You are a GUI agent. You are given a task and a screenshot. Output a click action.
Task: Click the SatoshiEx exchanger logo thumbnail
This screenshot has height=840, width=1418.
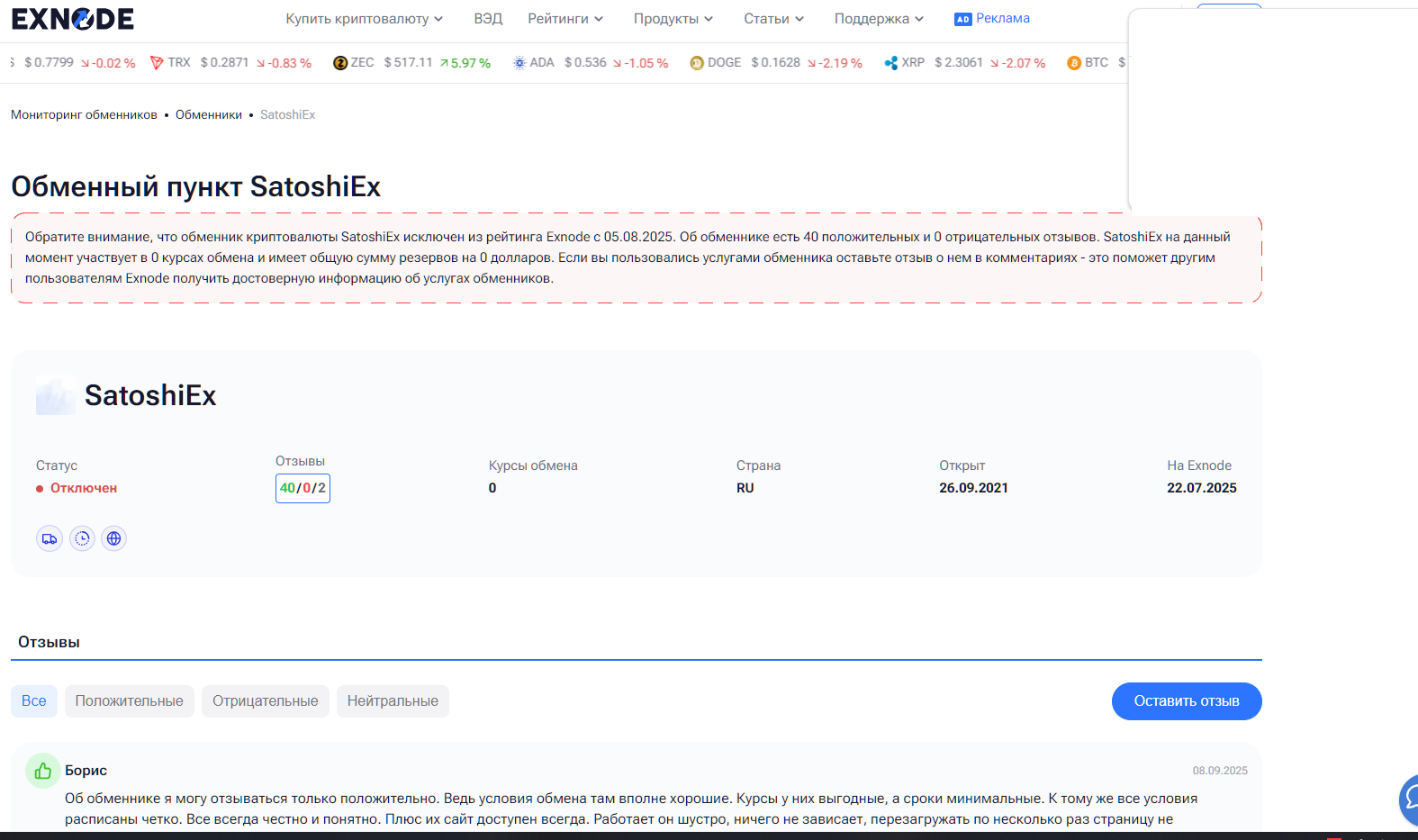pyautogui.click(x=56, y=395)
